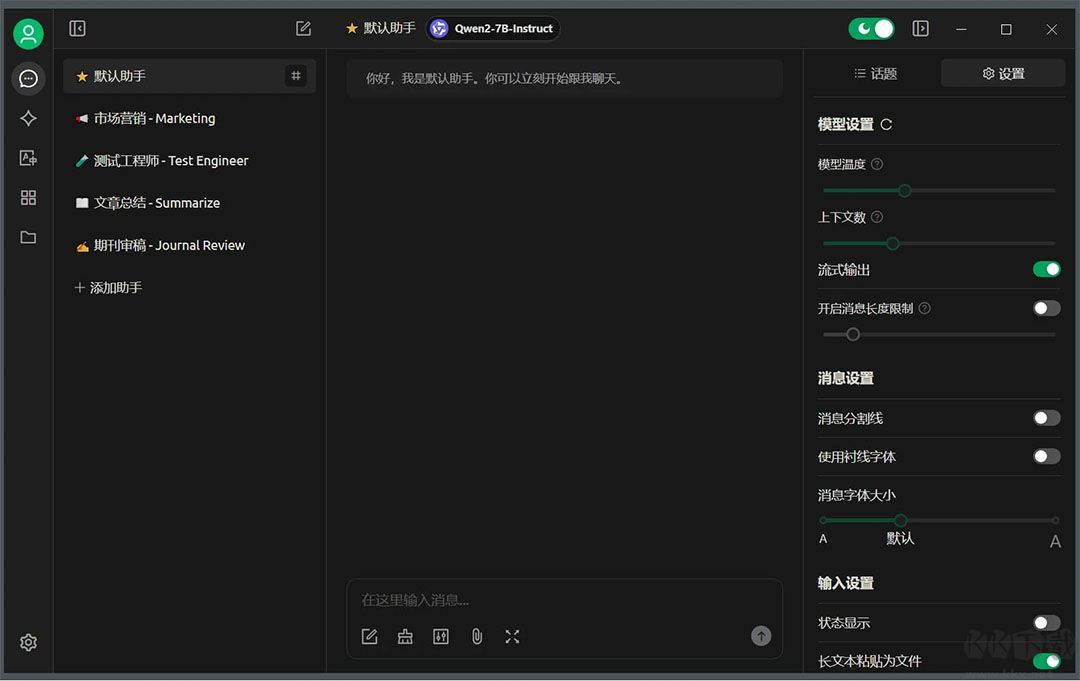Screen dimensions: 1080x681
Task: Open the files folder icon in sidebar
Action: pyautogui.click(x=28, y=238)
